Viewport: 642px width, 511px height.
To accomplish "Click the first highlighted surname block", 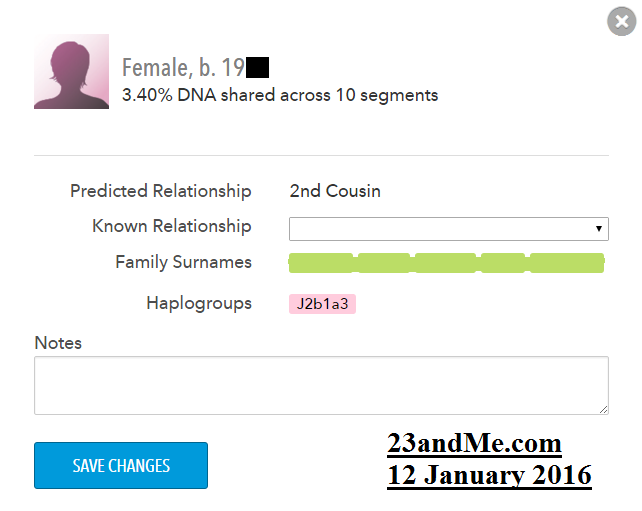I will 320,263.
